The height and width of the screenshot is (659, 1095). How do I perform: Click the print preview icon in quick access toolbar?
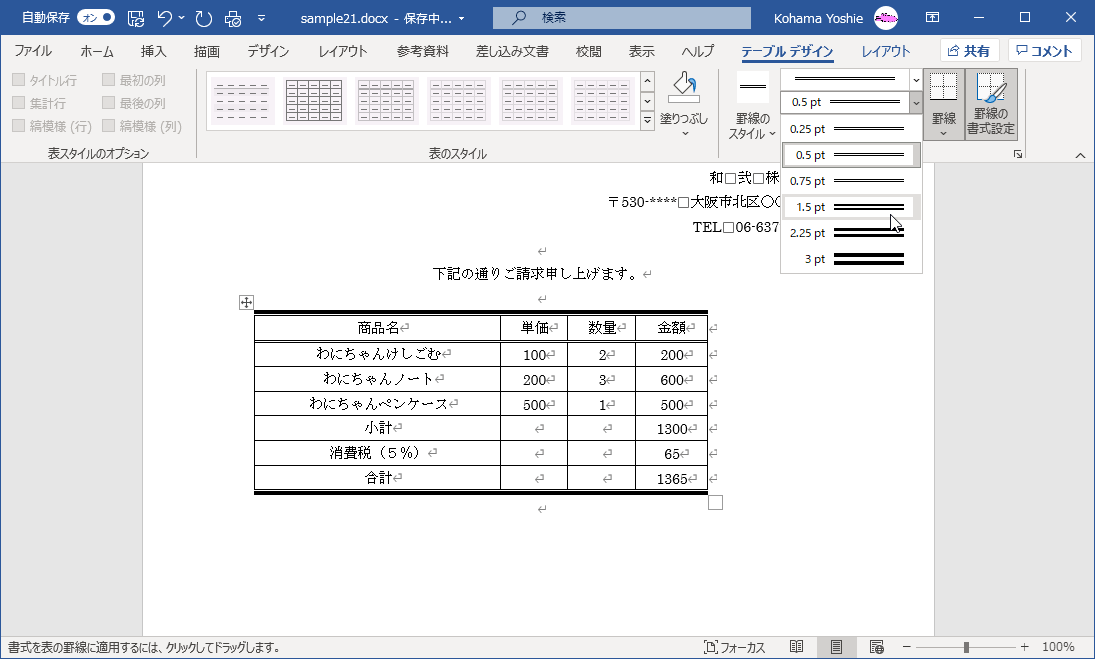233,18
